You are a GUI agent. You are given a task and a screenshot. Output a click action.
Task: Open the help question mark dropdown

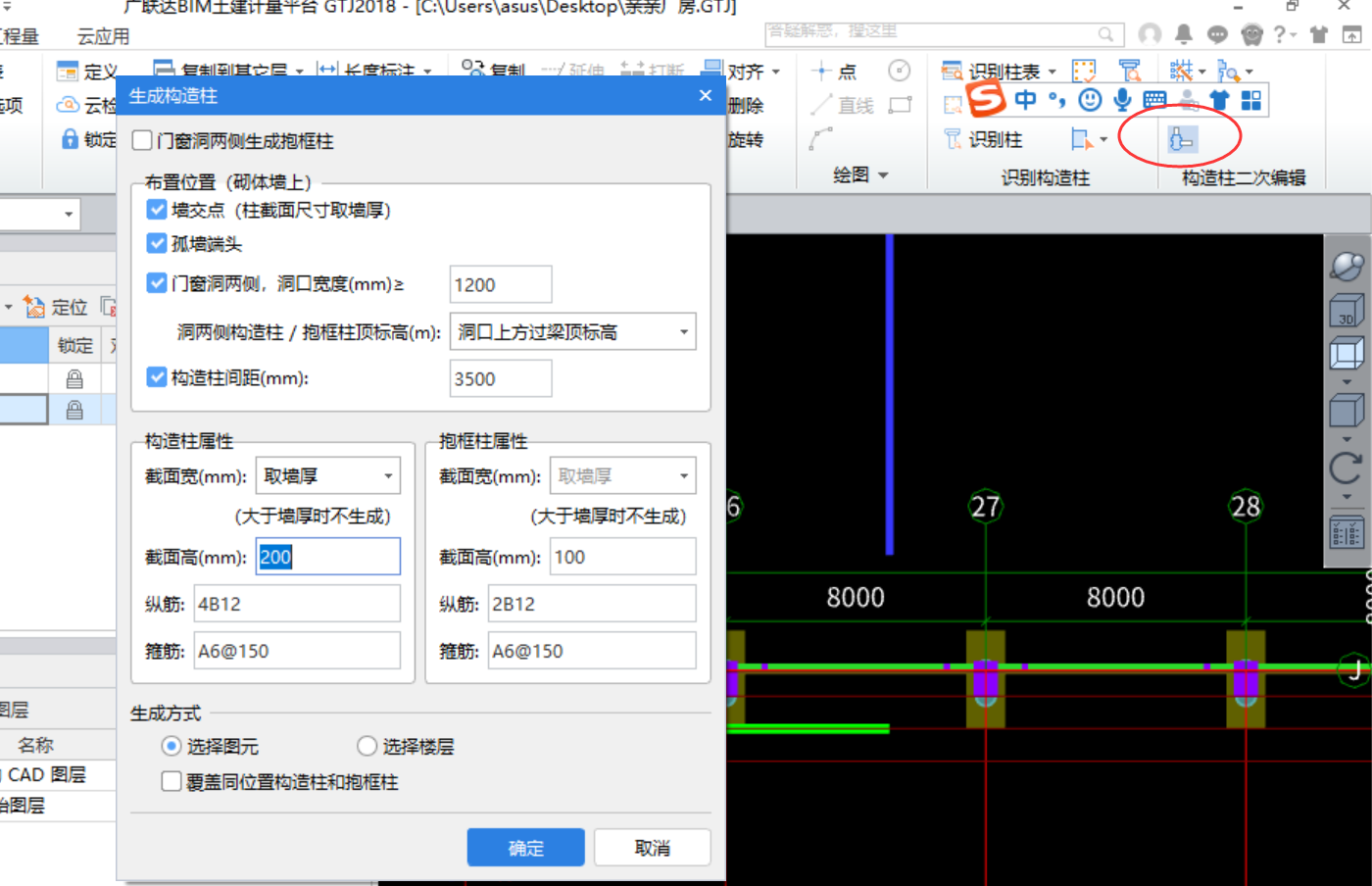(1285, 34)
